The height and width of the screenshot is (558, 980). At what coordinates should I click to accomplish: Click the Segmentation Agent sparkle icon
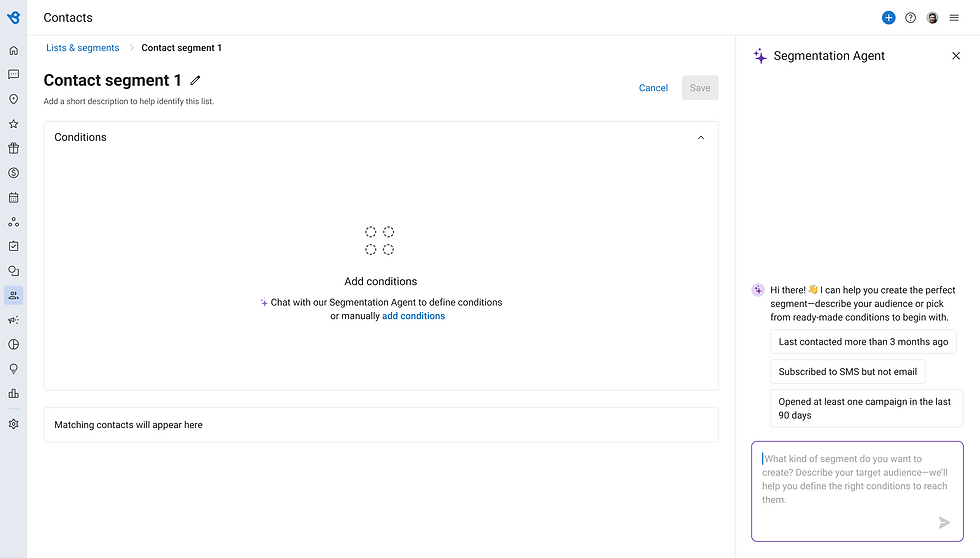pyautogui.click(x=759, y=56)
